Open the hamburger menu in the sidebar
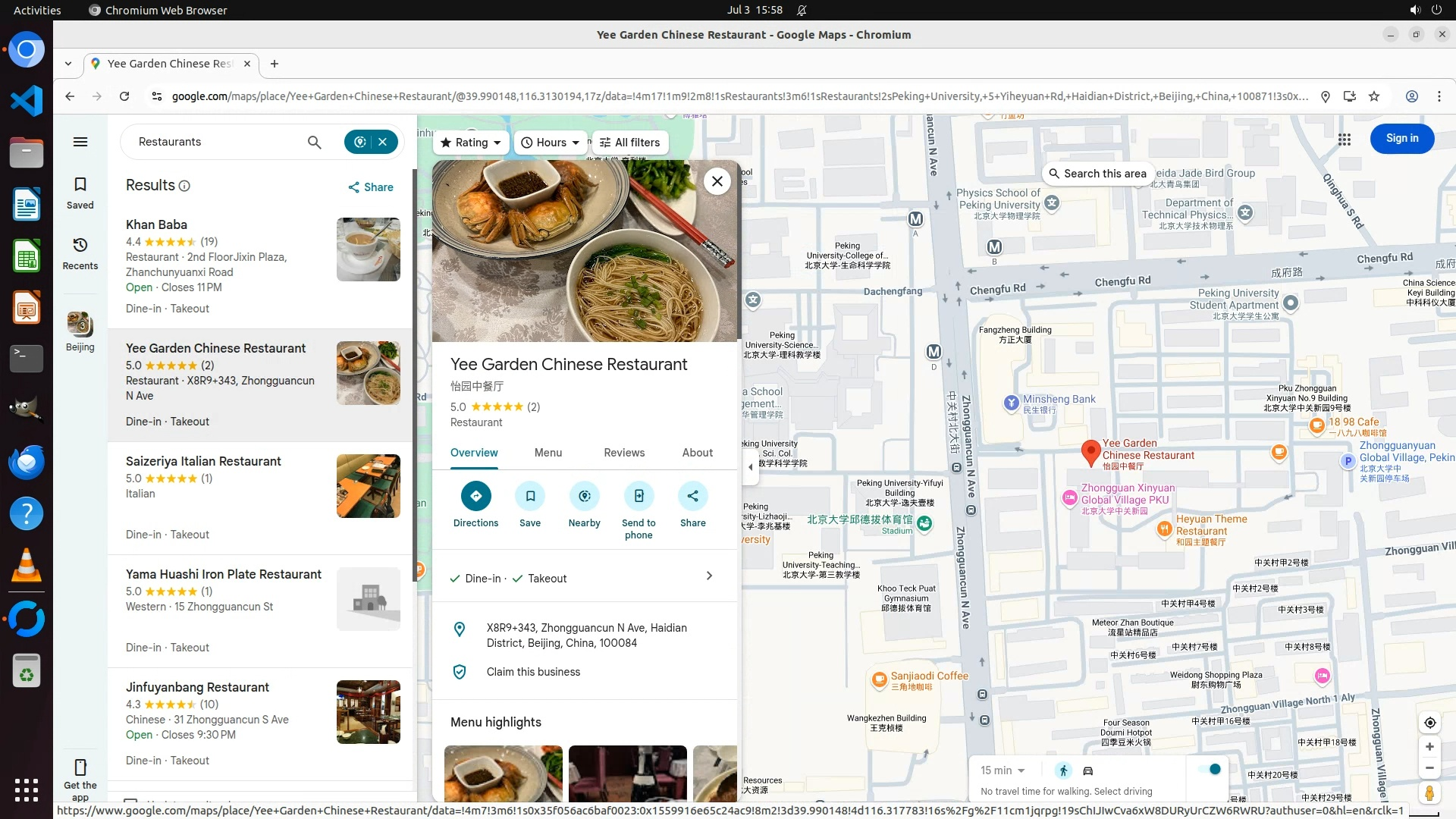 pyautogui.click(x=80, y=142)
